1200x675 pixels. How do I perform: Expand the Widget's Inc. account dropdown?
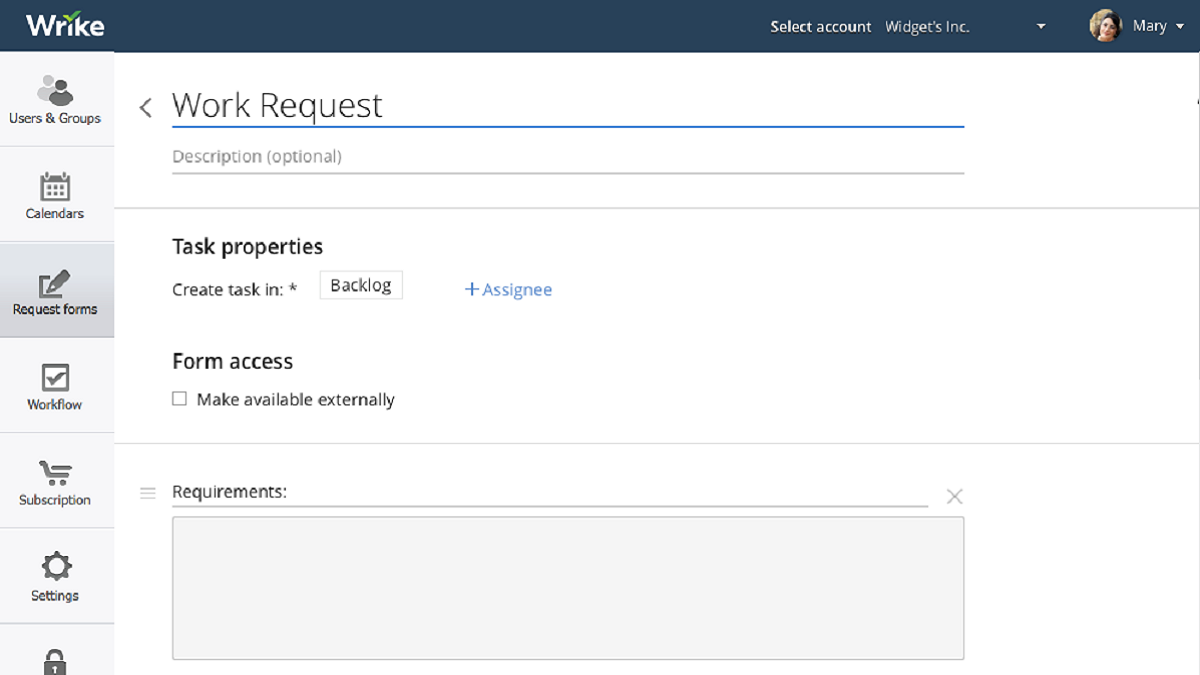(1041, 27)
